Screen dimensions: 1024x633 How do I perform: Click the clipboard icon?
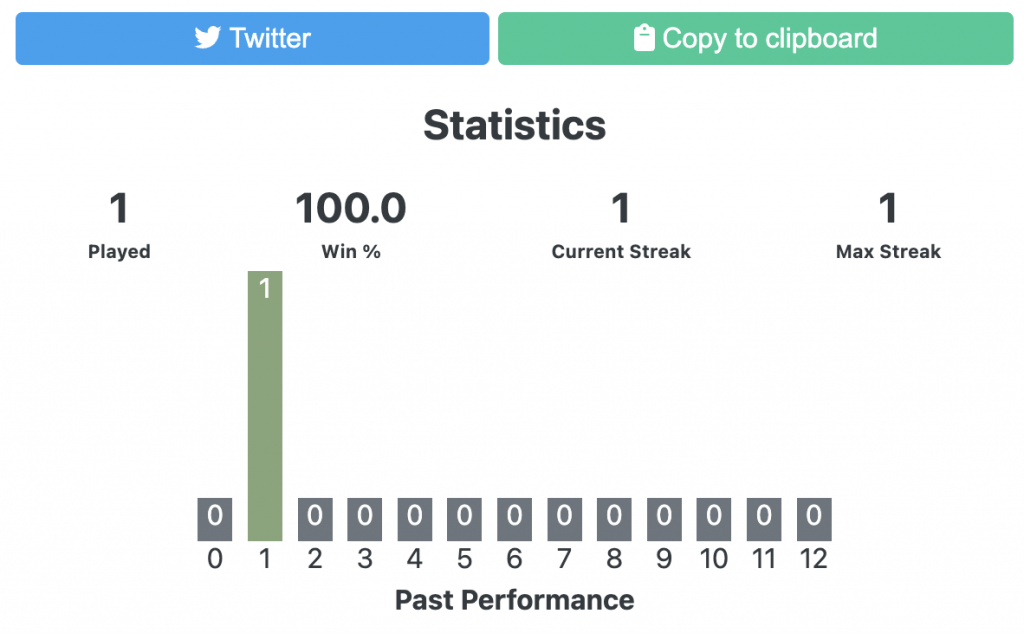click(x=643, y=38)
